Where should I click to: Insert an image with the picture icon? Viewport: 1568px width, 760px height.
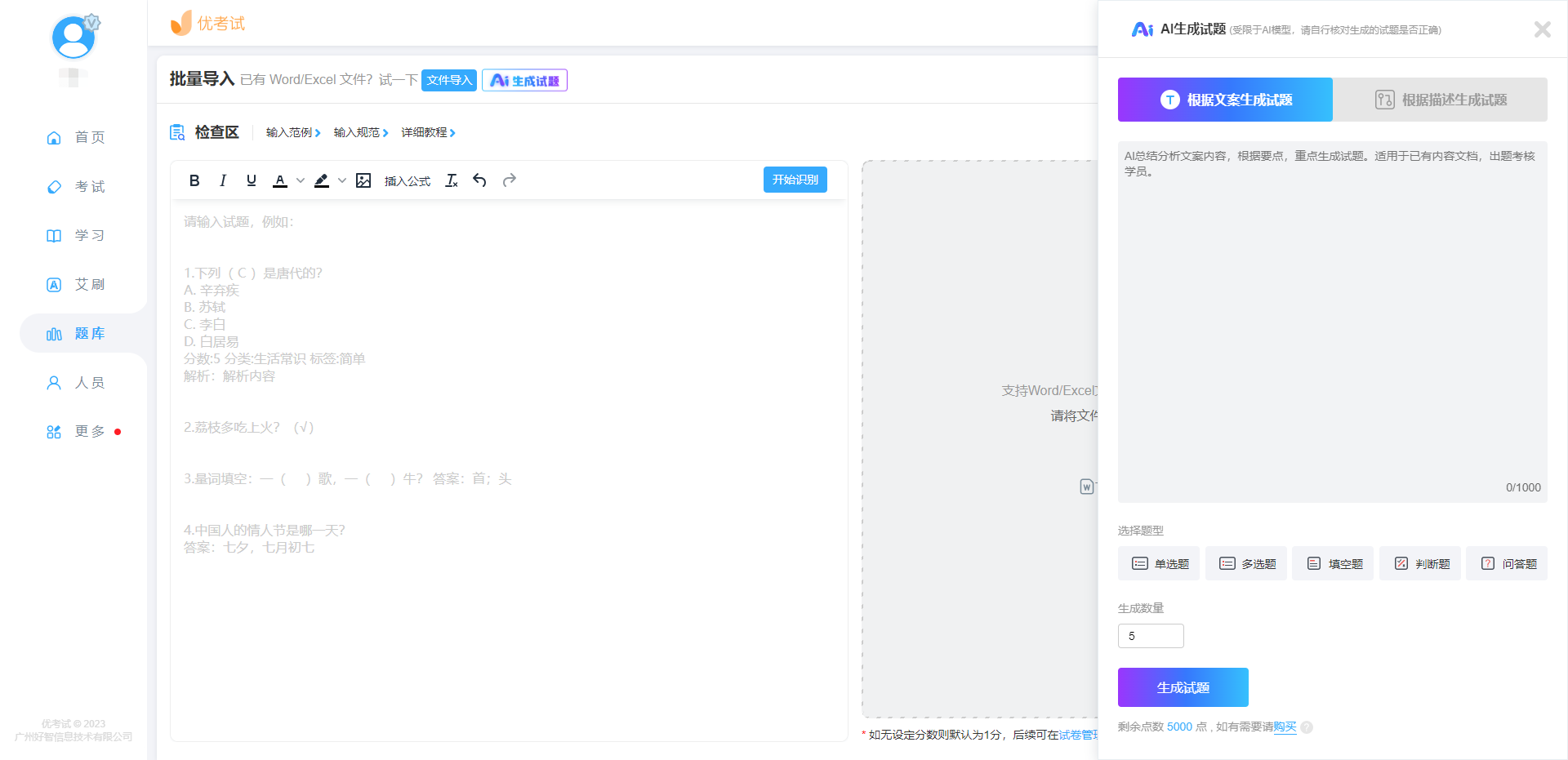pyautogui.click(x=363, y=180)
